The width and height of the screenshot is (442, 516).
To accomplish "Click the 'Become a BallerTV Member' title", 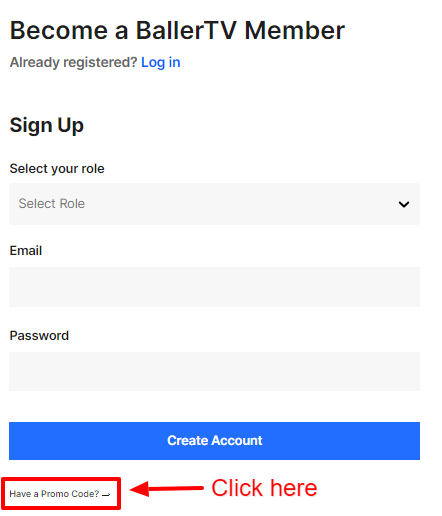I will pos(177,30).
